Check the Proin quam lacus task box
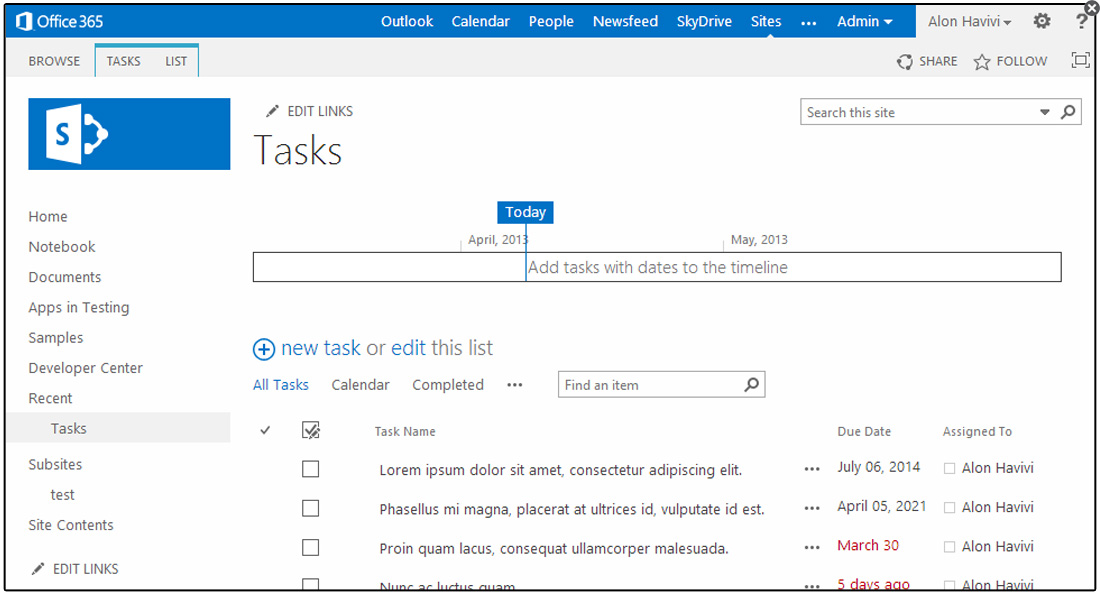The width and height of the screenshot is (1100, 595). coord(310,547)
